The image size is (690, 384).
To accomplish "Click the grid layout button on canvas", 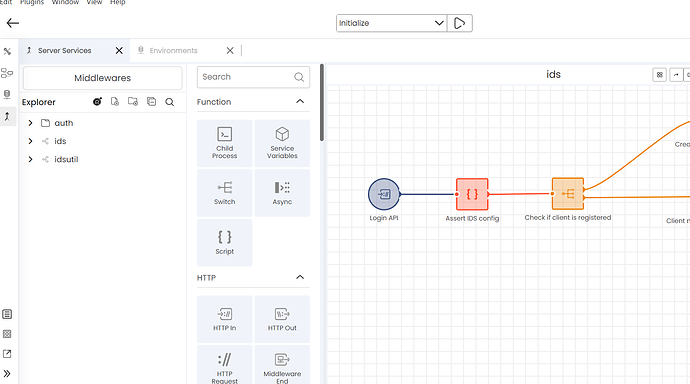I will coord(659,75).
